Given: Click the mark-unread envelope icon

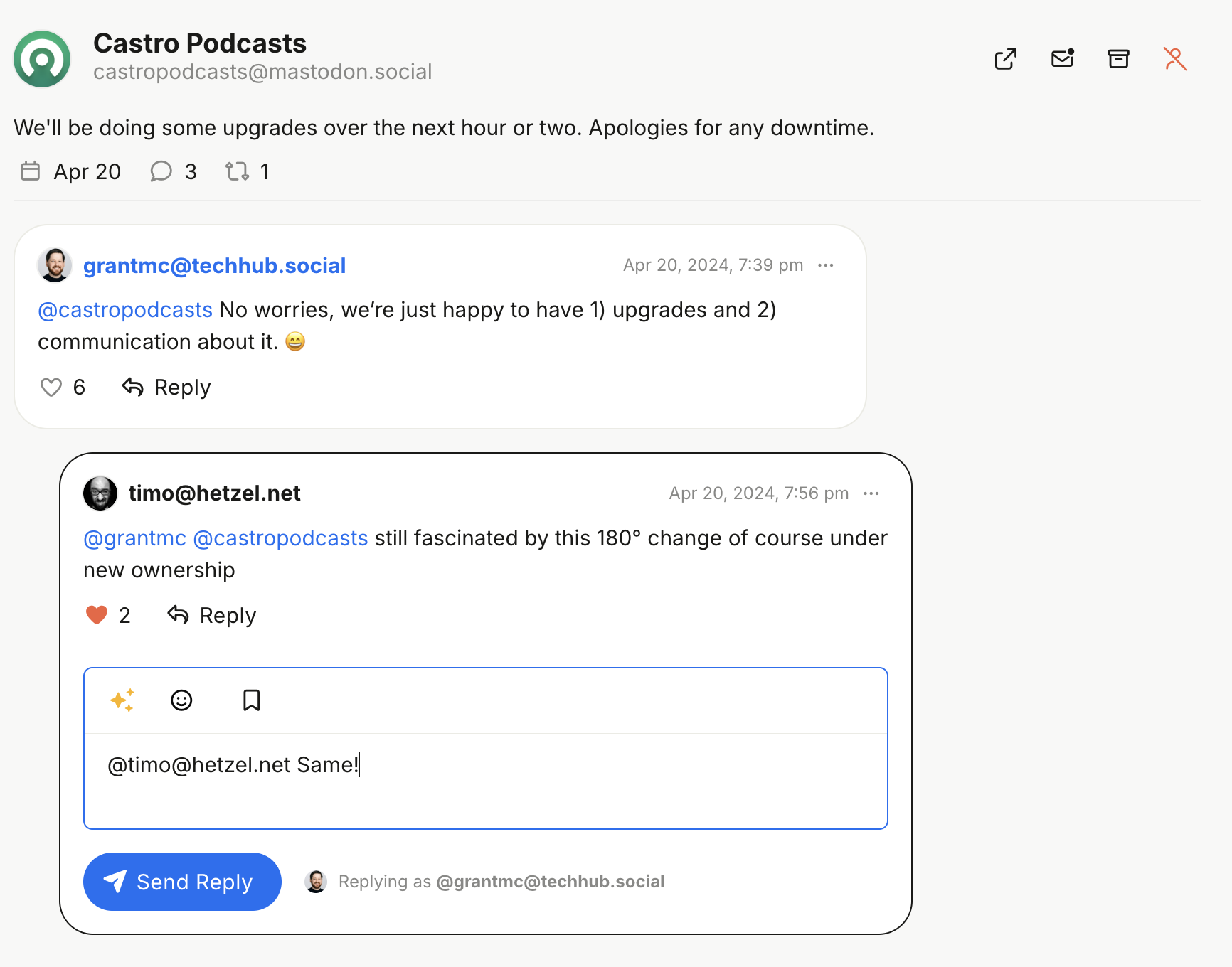Looking at the screenshot, I should pyautogui.click(x=1062, y=58).
